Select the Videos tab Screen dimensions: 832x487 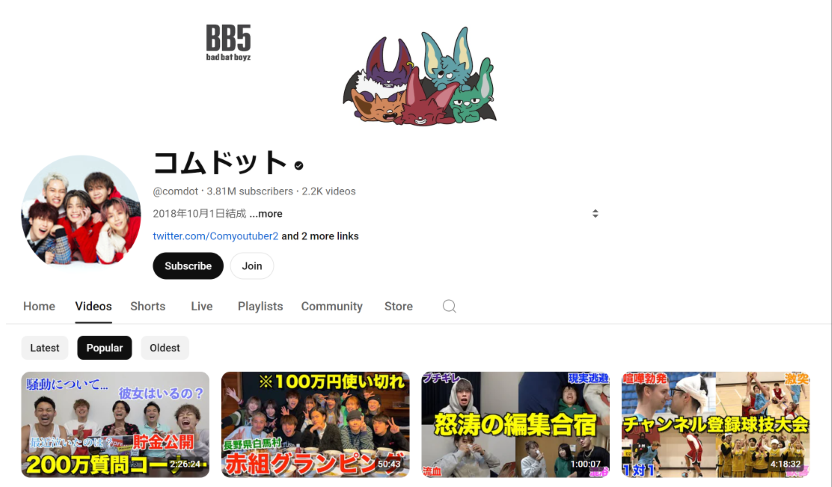93,306
